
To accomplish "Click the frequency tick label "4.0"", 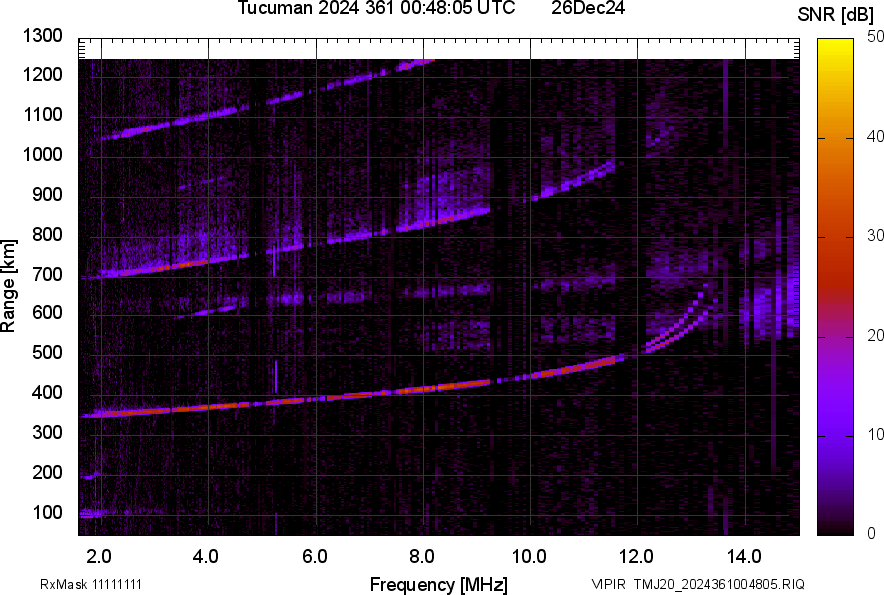I will pyautogui.click(x=205, y=557).
